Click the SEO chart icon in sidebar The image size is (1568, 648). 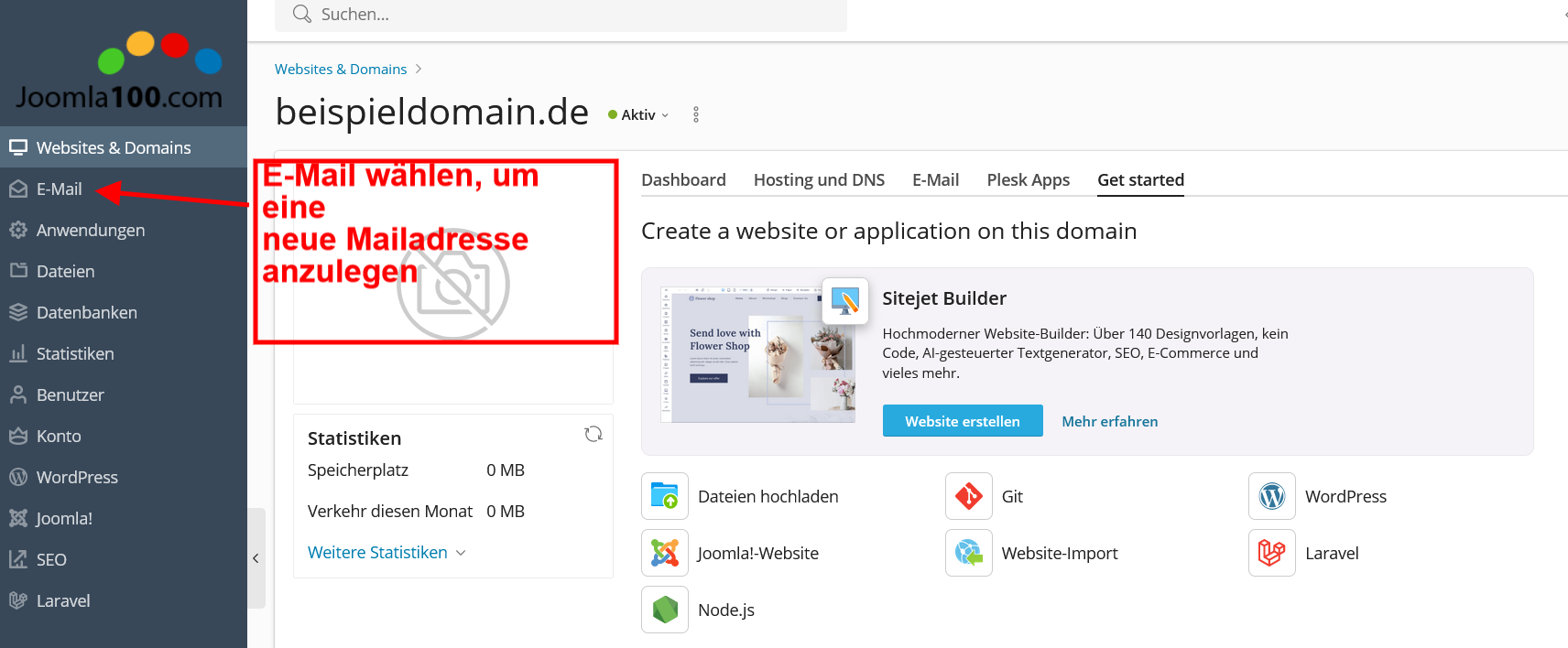click(18, 559)
